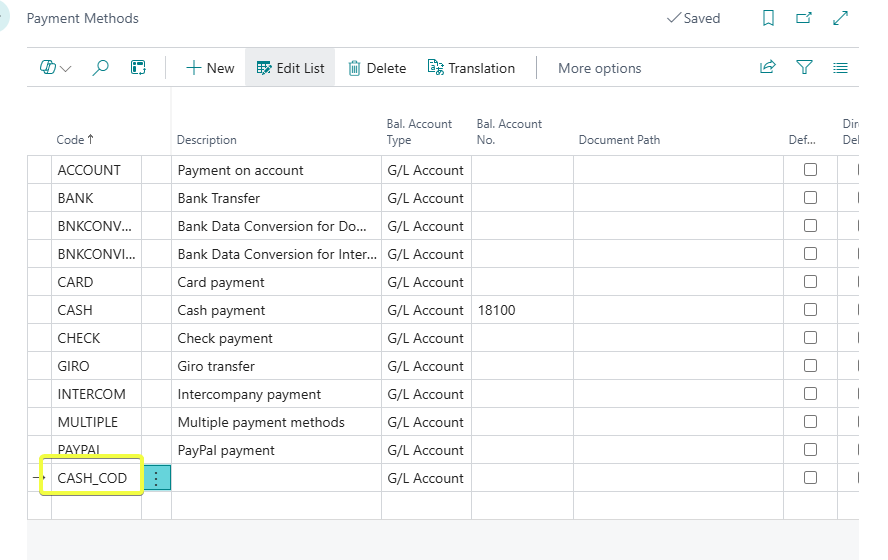Select the INTERCOM code cell
This screenshot has width=888, height=560.
click(96, 394)
